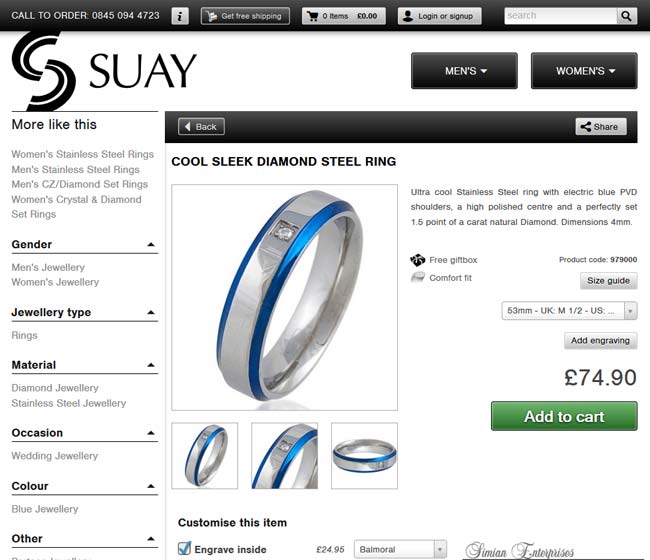Open the MEN'S menu
This screenshot has width=650, height=560.
tap(464, 71)
